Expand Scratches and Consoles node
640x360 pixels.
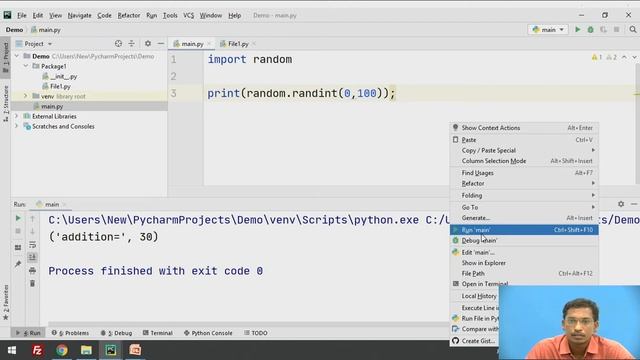click(17, 127)
